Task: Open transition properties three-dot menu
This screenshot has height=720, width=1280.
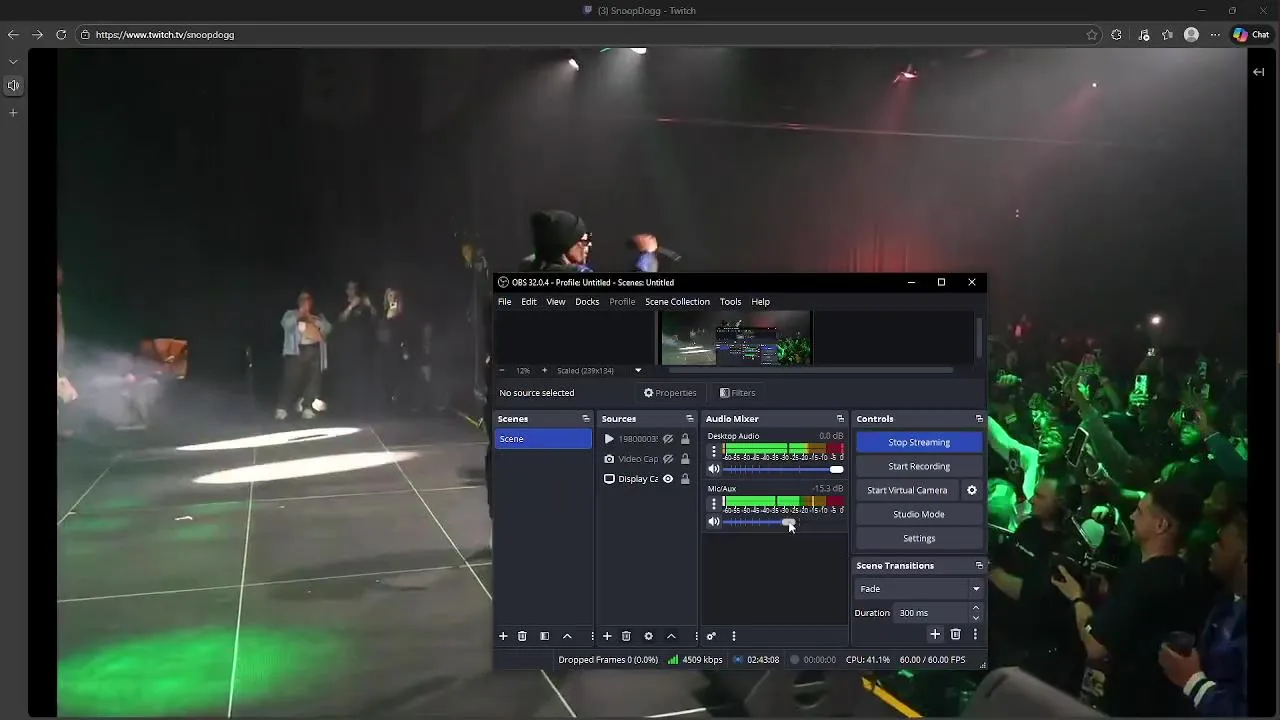Action: [x=975, y=634]
